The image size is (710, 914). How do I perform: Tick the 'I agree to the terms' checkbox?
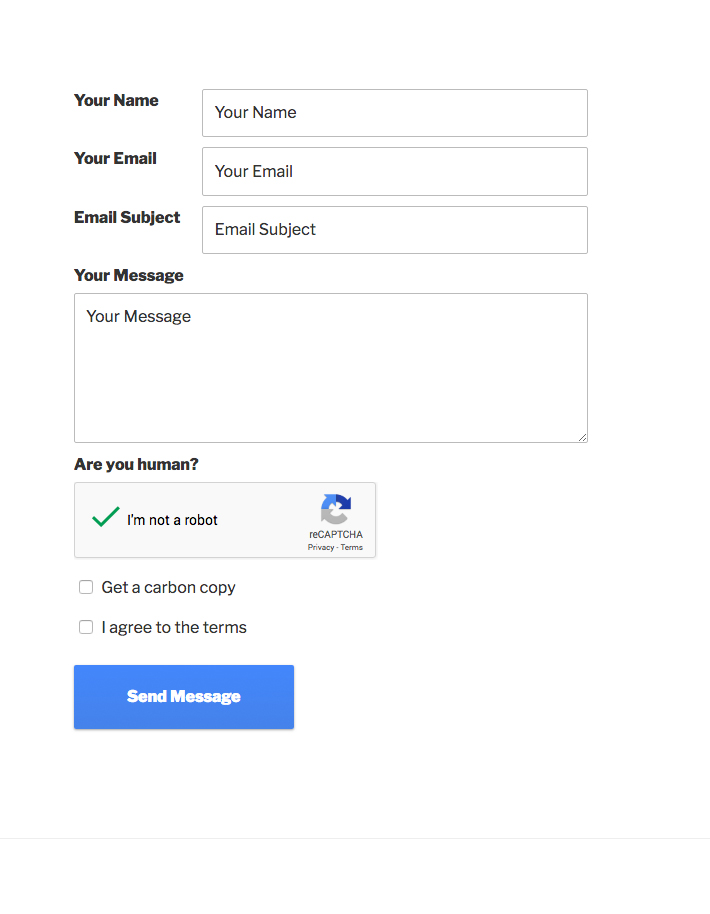(86, 627)
